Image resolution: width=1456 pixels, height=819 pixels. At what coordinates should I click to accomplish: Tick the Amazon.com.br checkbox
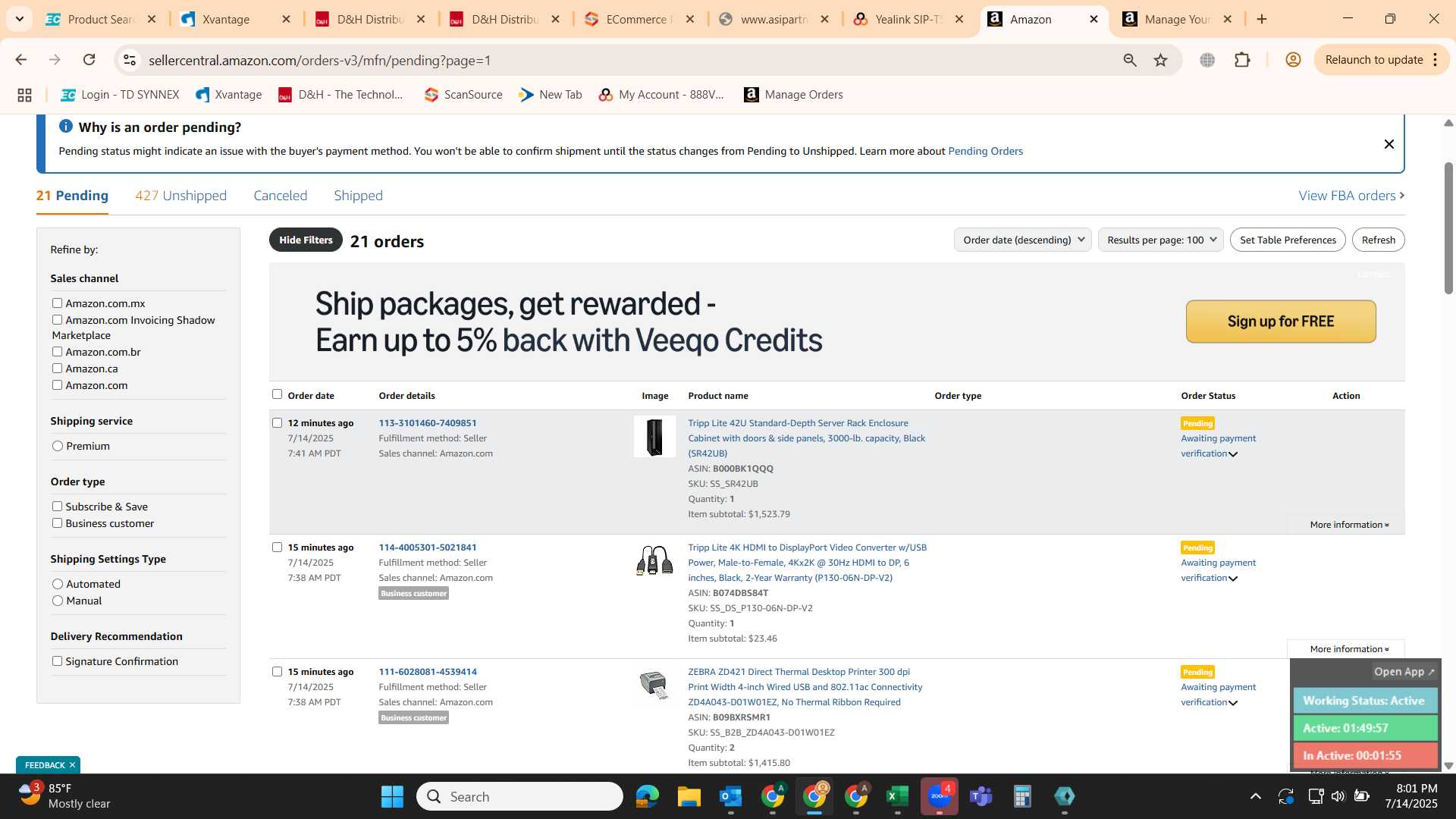57,352
